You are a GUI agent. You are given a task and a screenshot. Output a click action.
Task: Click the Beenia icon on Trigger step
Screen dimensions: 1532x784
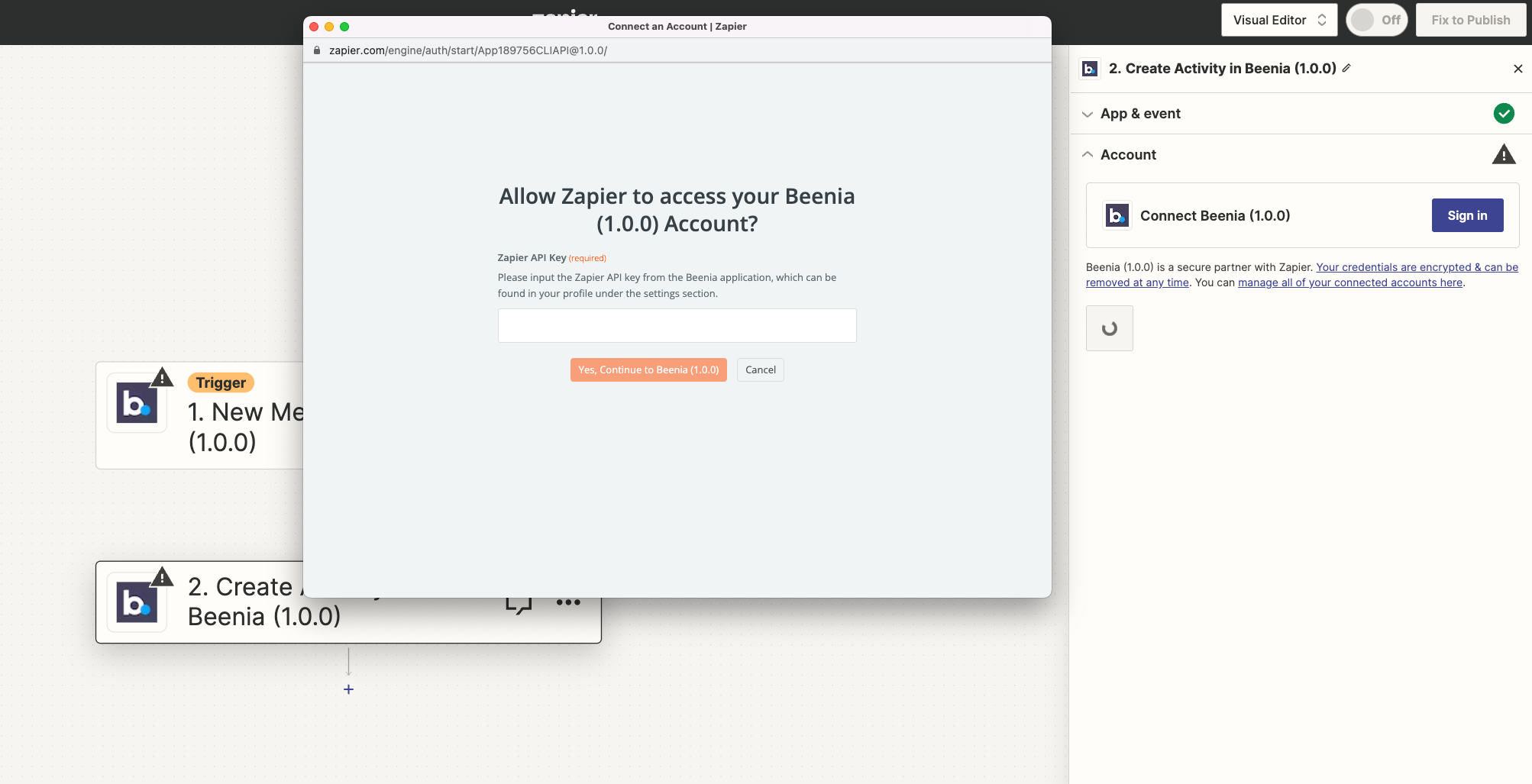pyautogui.click(x=137, y=403)
